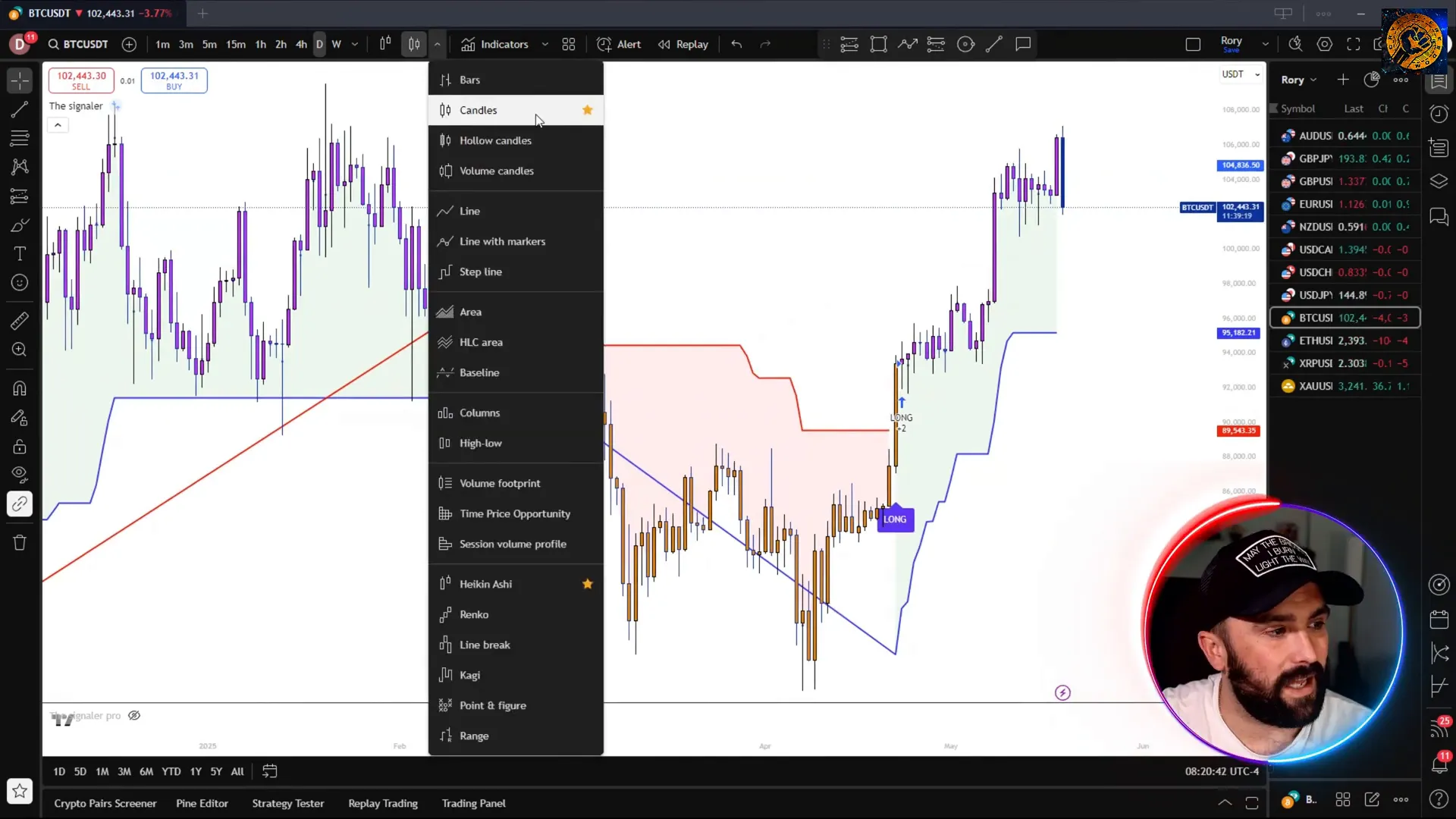This screenshot has width=1456, height=819.
Task: Toggle hide all drawings eye
Action: [x=20, y=475]
